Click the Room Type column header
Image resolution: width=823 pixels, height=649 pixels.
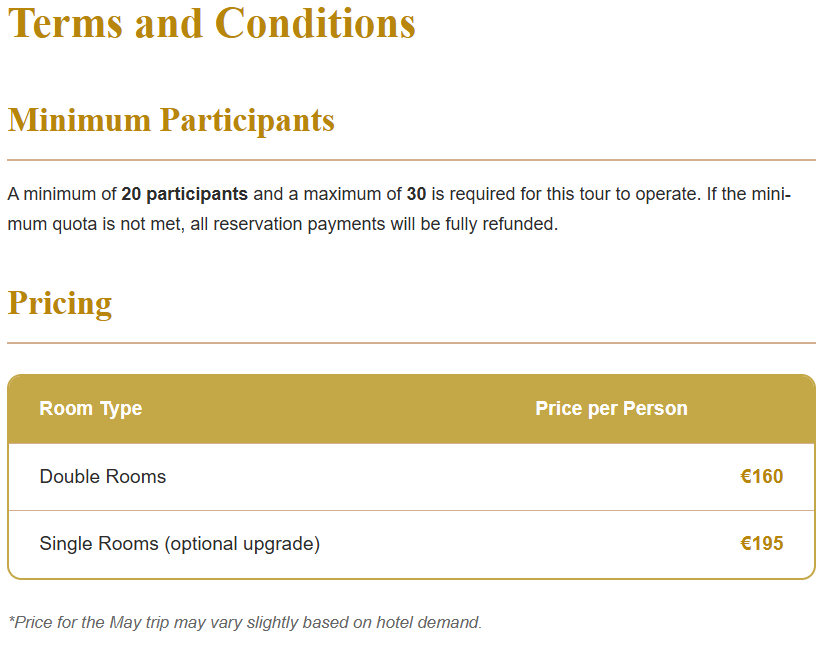pyautogui.click(x=91, y=408)
